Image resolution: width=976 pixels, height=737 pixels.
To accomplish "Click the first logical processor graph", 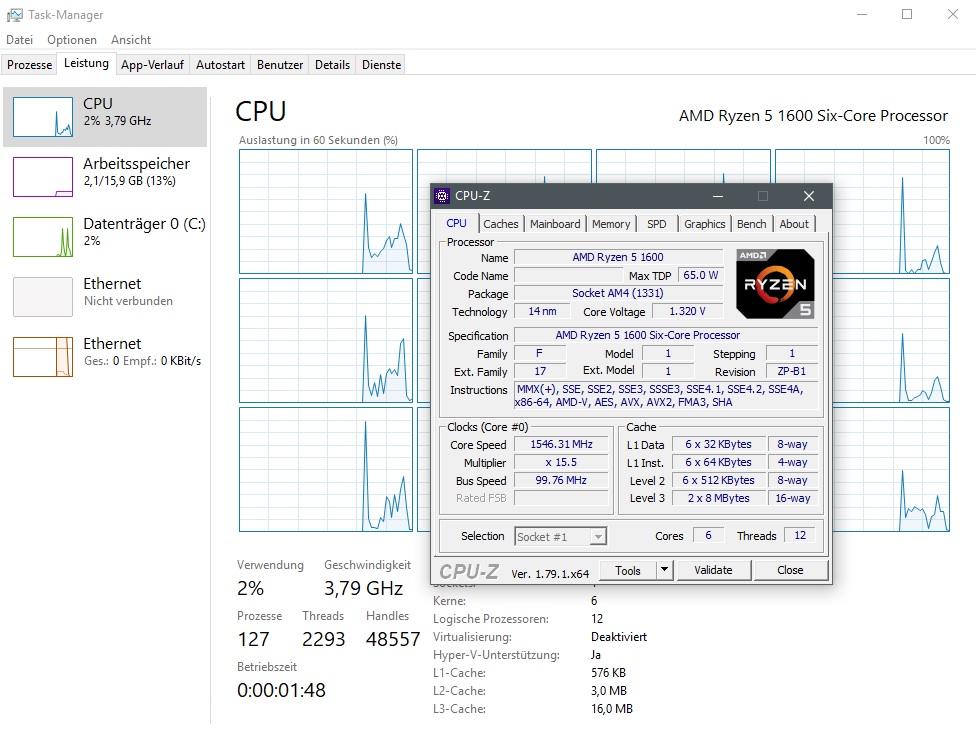I will [x=326, y=211].
